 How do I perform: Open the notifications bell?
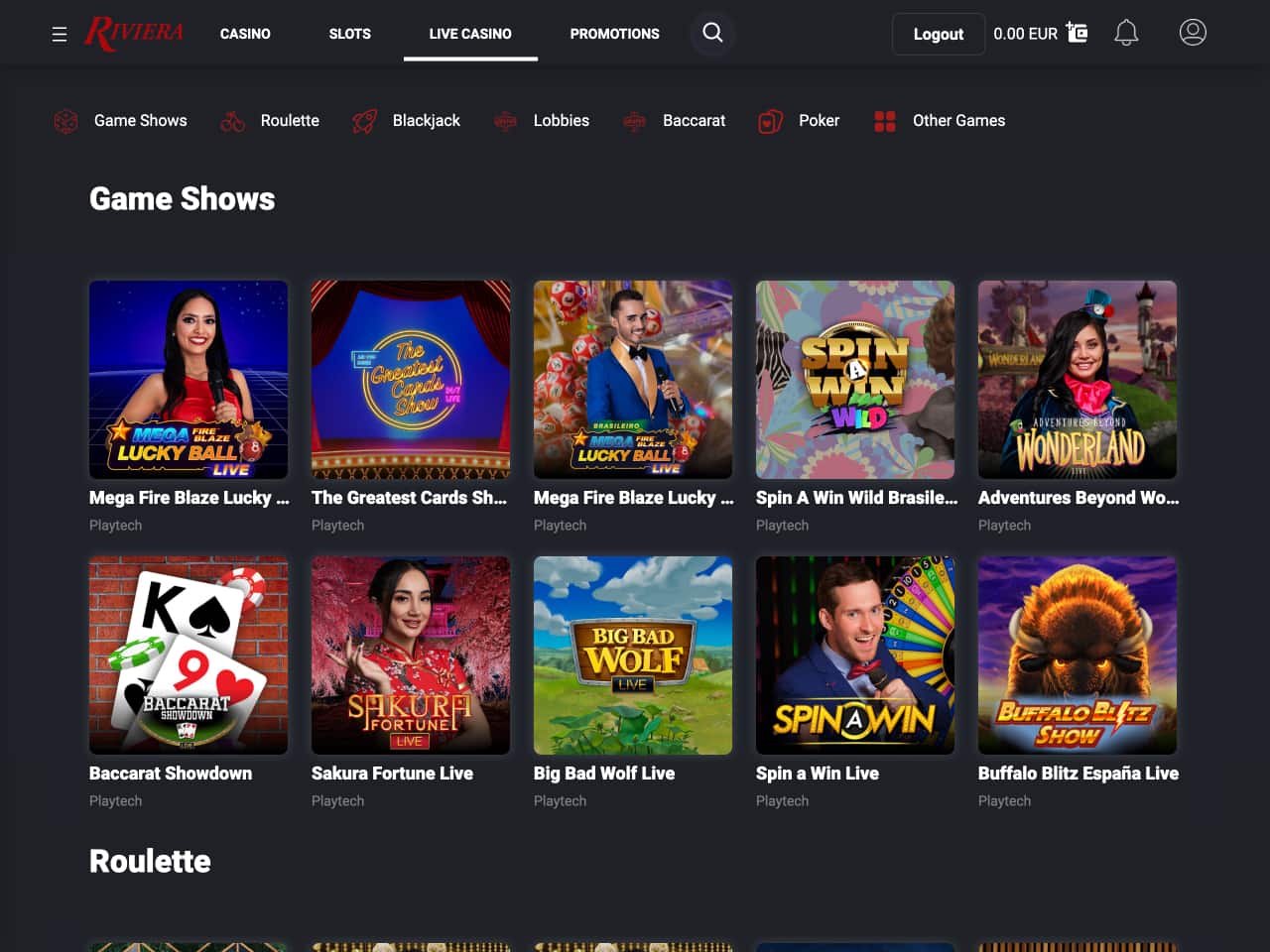point(1126,33)
